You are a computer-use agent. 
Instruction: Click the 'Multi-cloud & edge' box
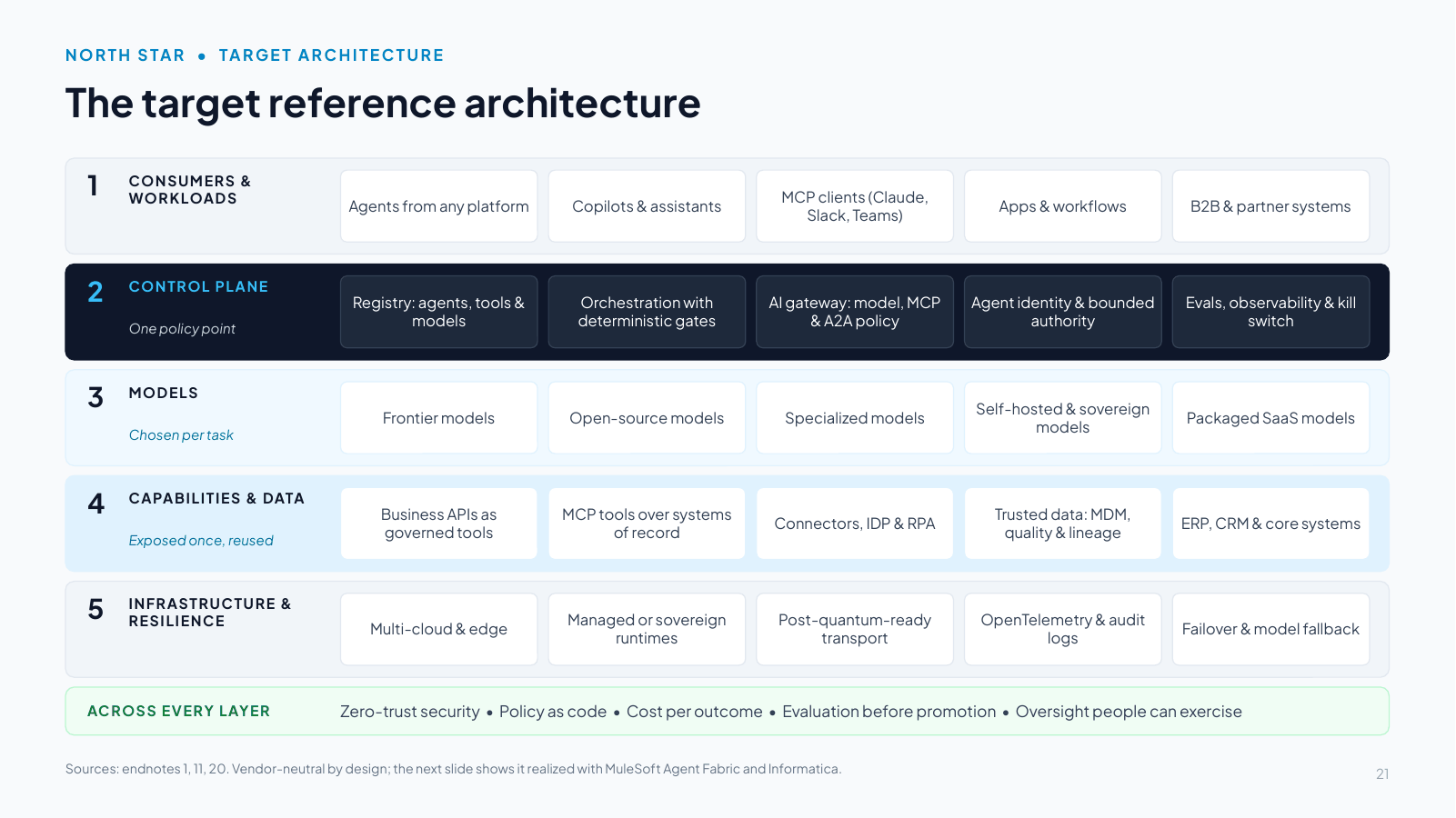click(x=438, y=629)
